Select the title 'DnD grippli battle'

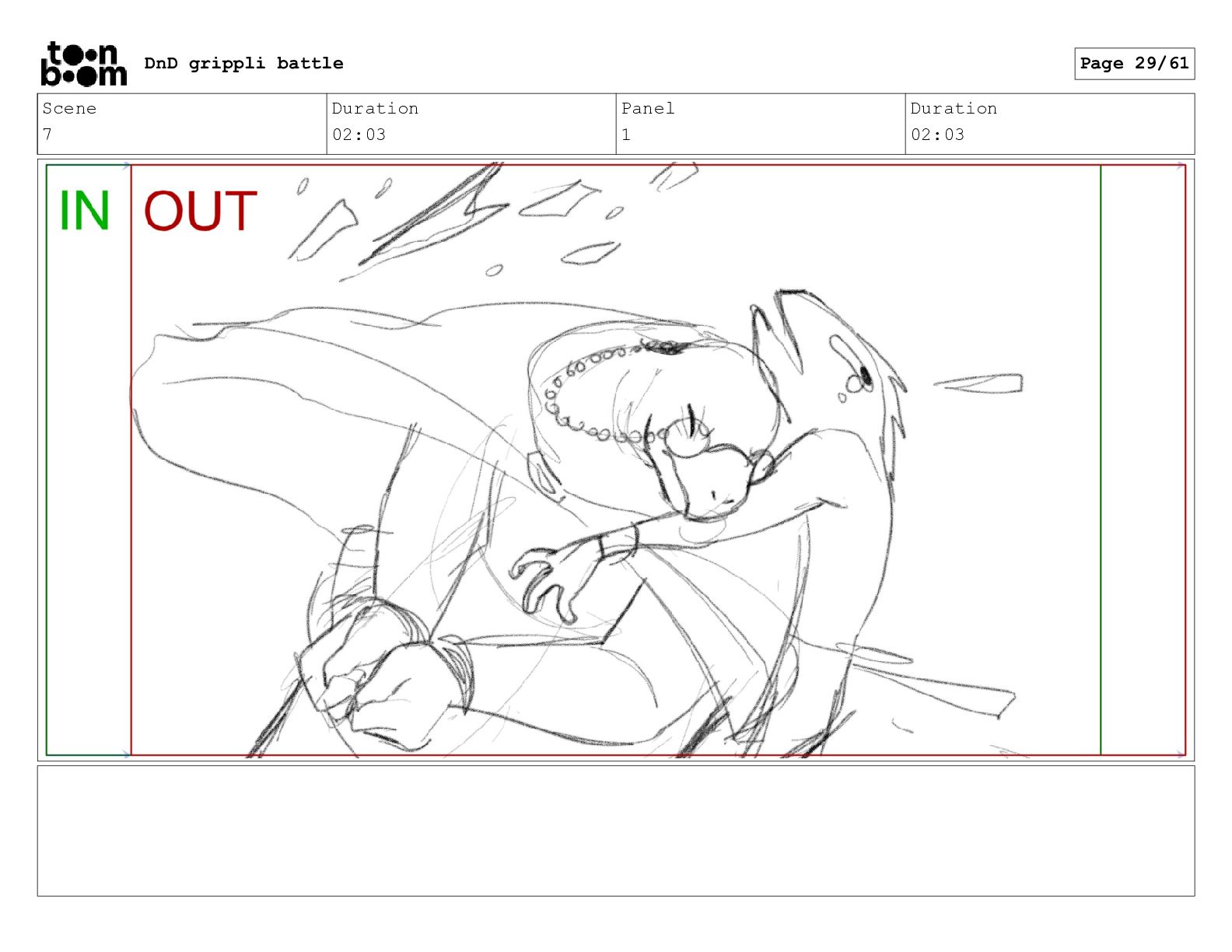click(x=243, y=63)
